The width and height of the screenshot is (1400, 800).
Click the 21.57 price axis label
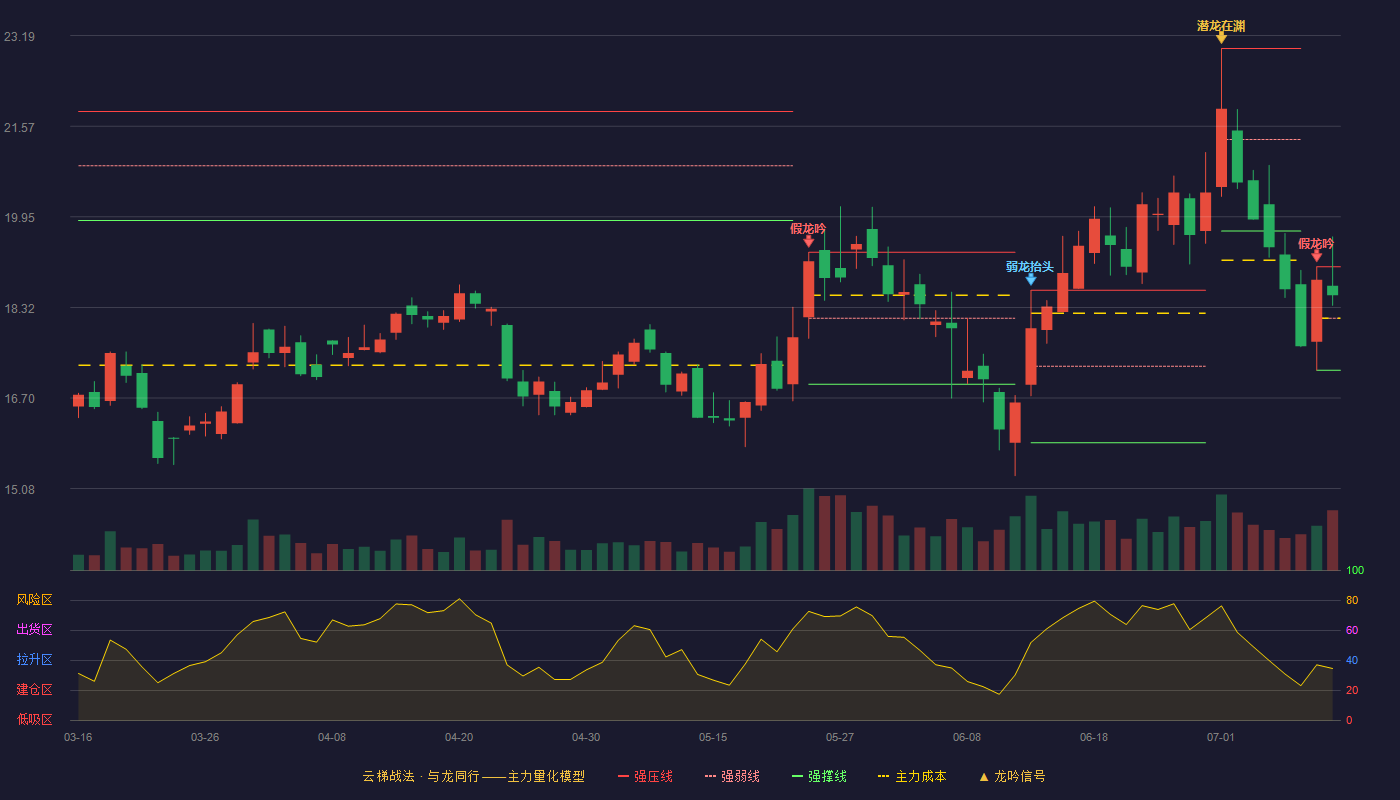click(19, 127)
